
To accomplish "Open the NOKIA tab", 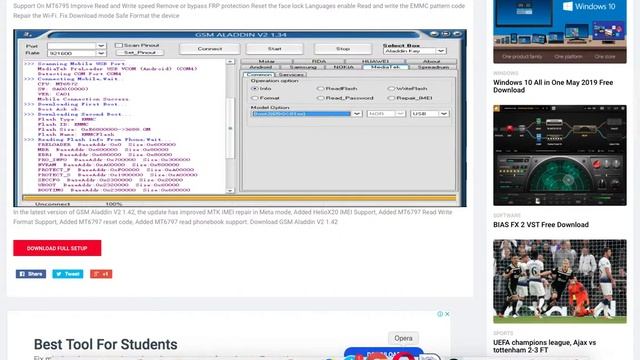I will 344,67.
